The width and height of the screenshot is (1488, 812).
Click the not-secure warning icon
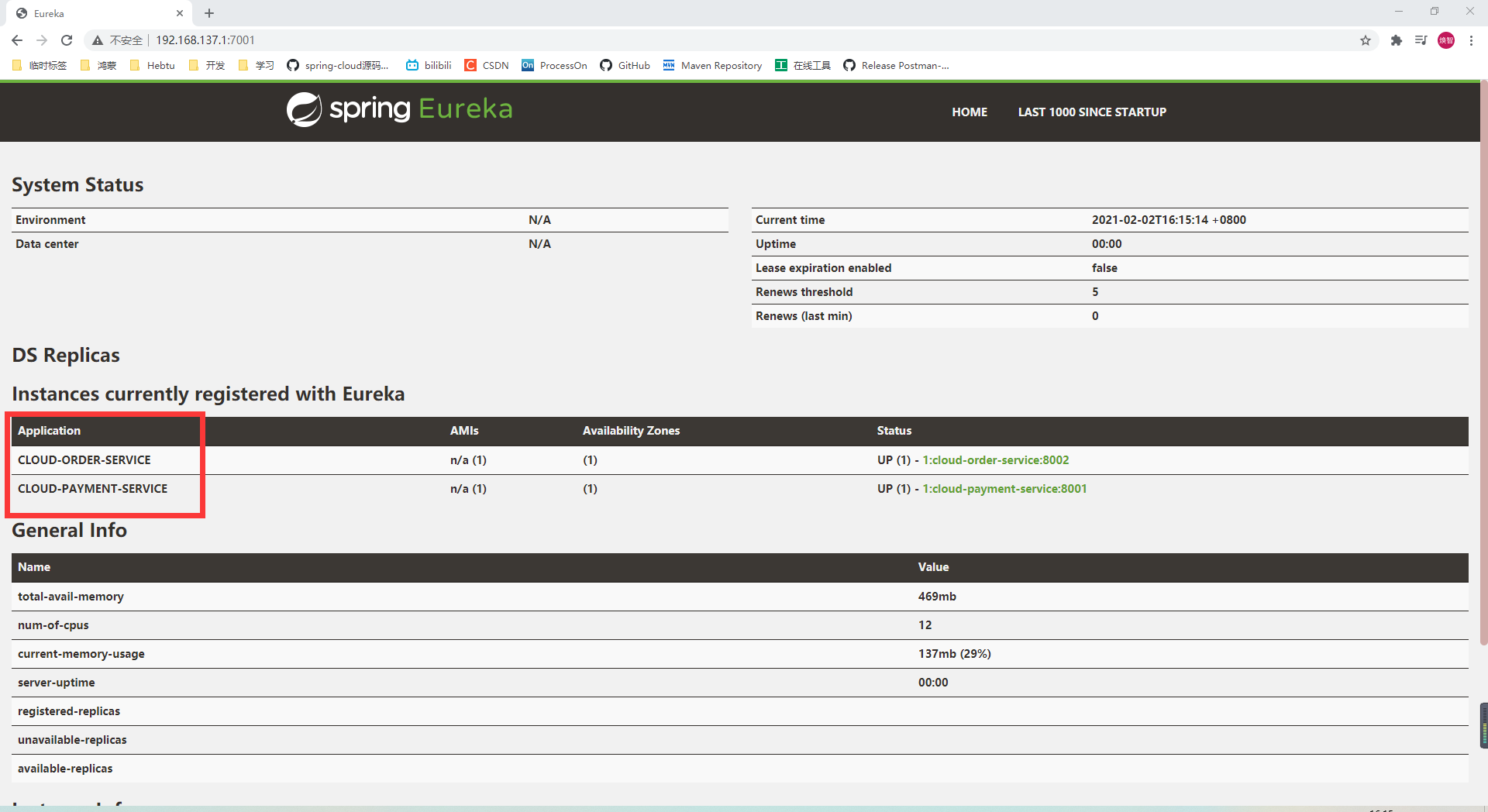(98, 40)
